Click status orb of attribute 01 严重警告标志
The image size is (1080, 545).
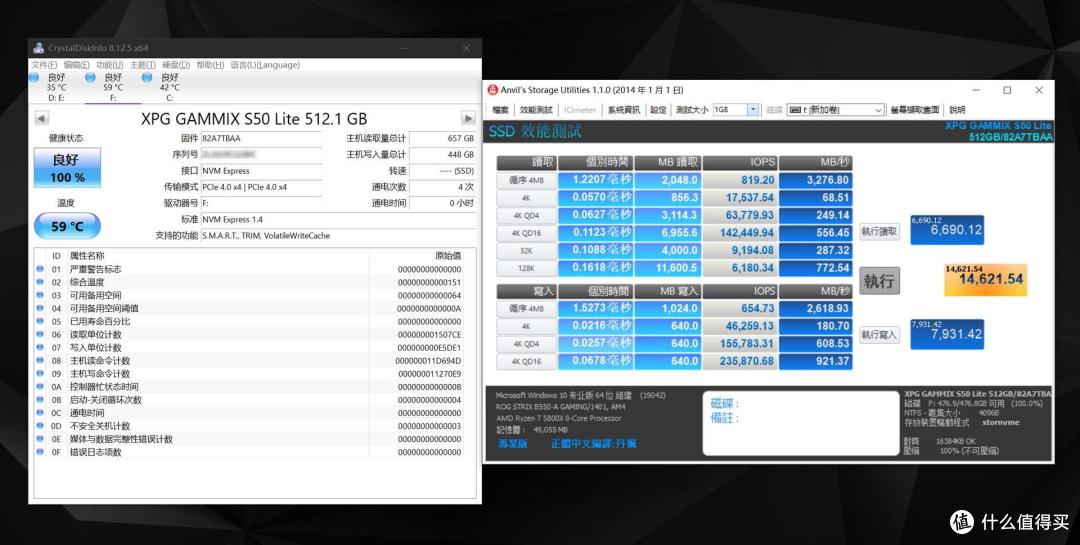coord(40,269)
